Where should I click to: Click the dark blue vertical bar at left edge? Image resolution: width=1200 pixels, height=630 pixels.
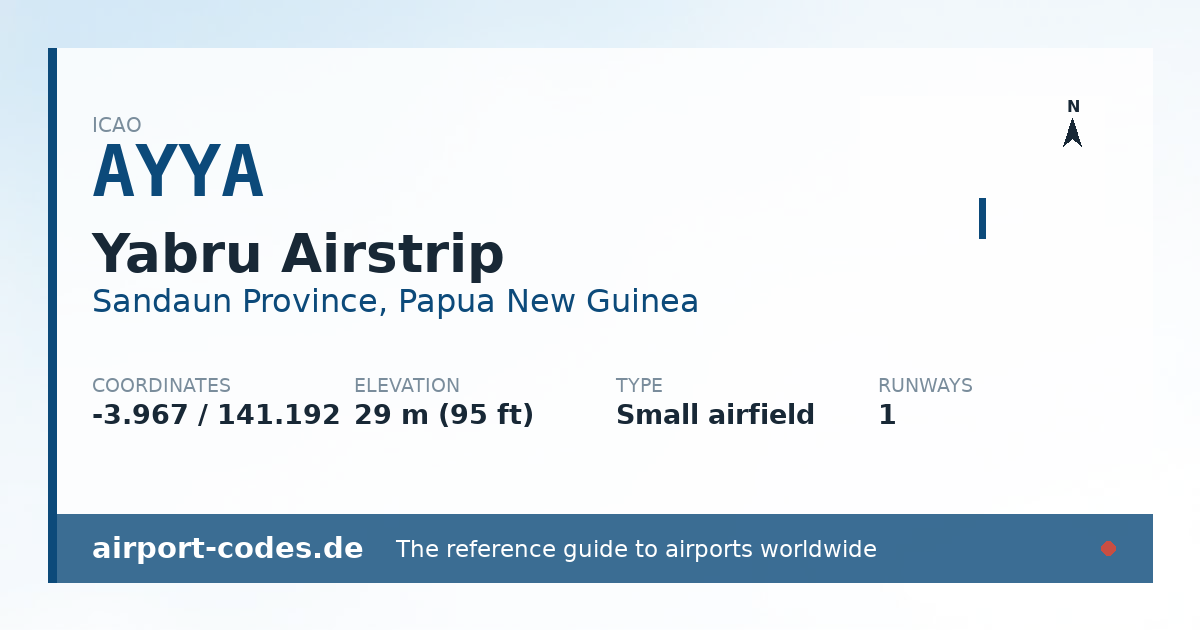[x=52, y=315]
